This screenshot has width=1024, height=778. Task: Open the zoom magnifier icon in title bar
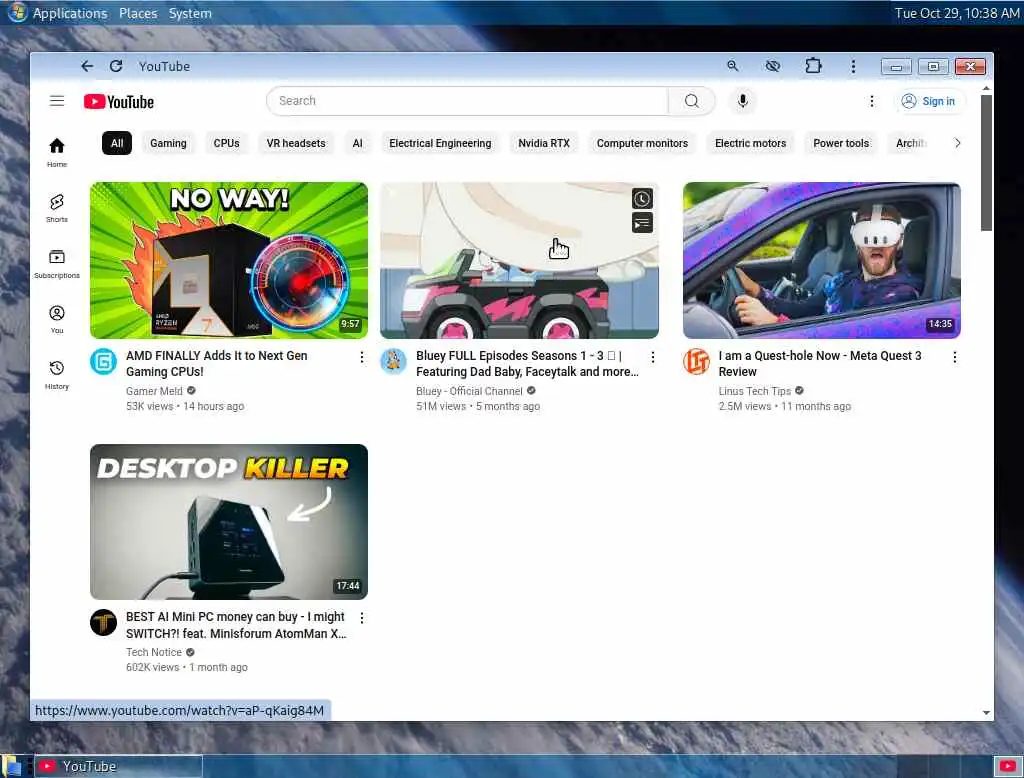point(733,66)
